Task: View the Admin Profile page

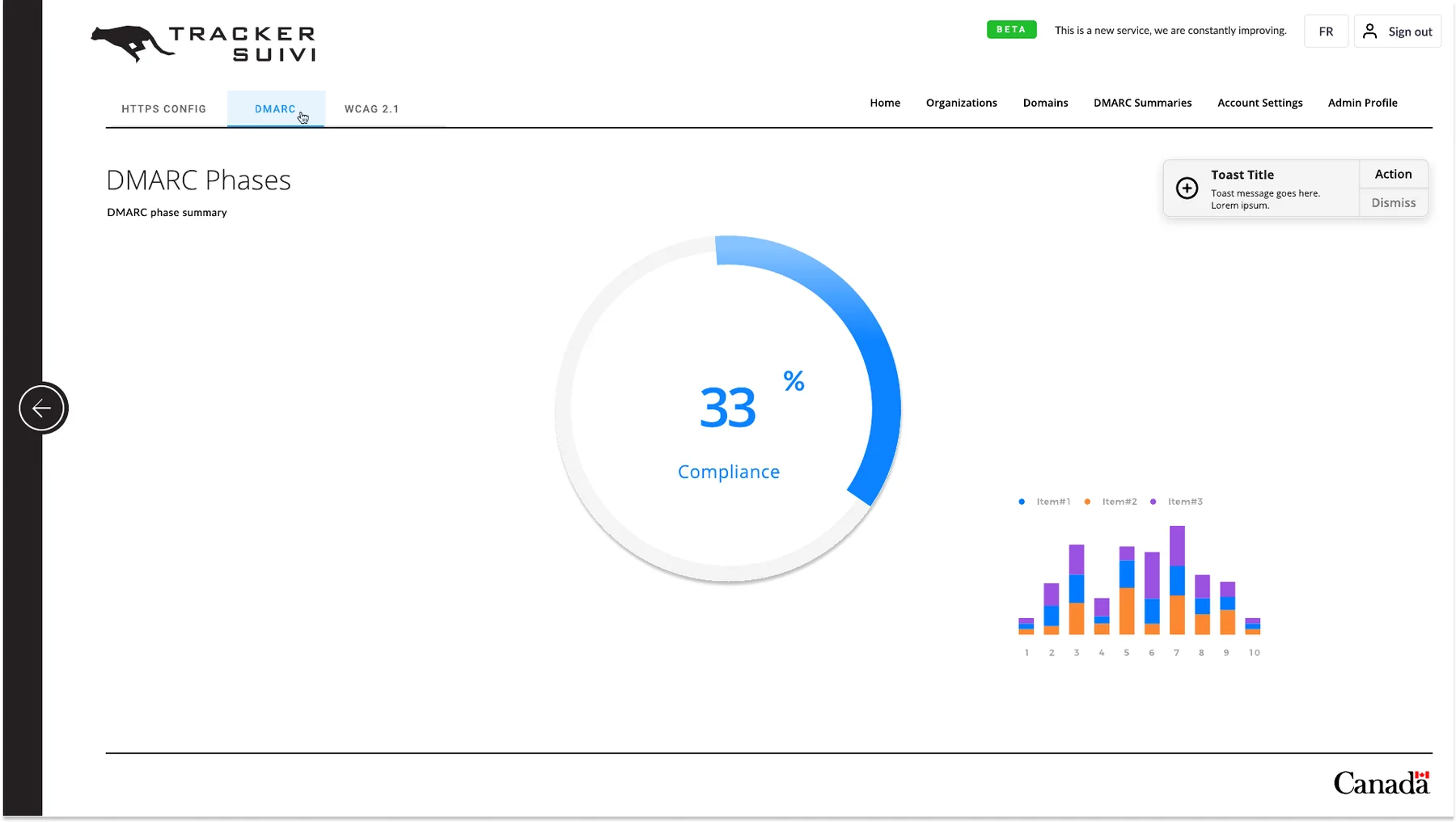Action: [1363, 103]
